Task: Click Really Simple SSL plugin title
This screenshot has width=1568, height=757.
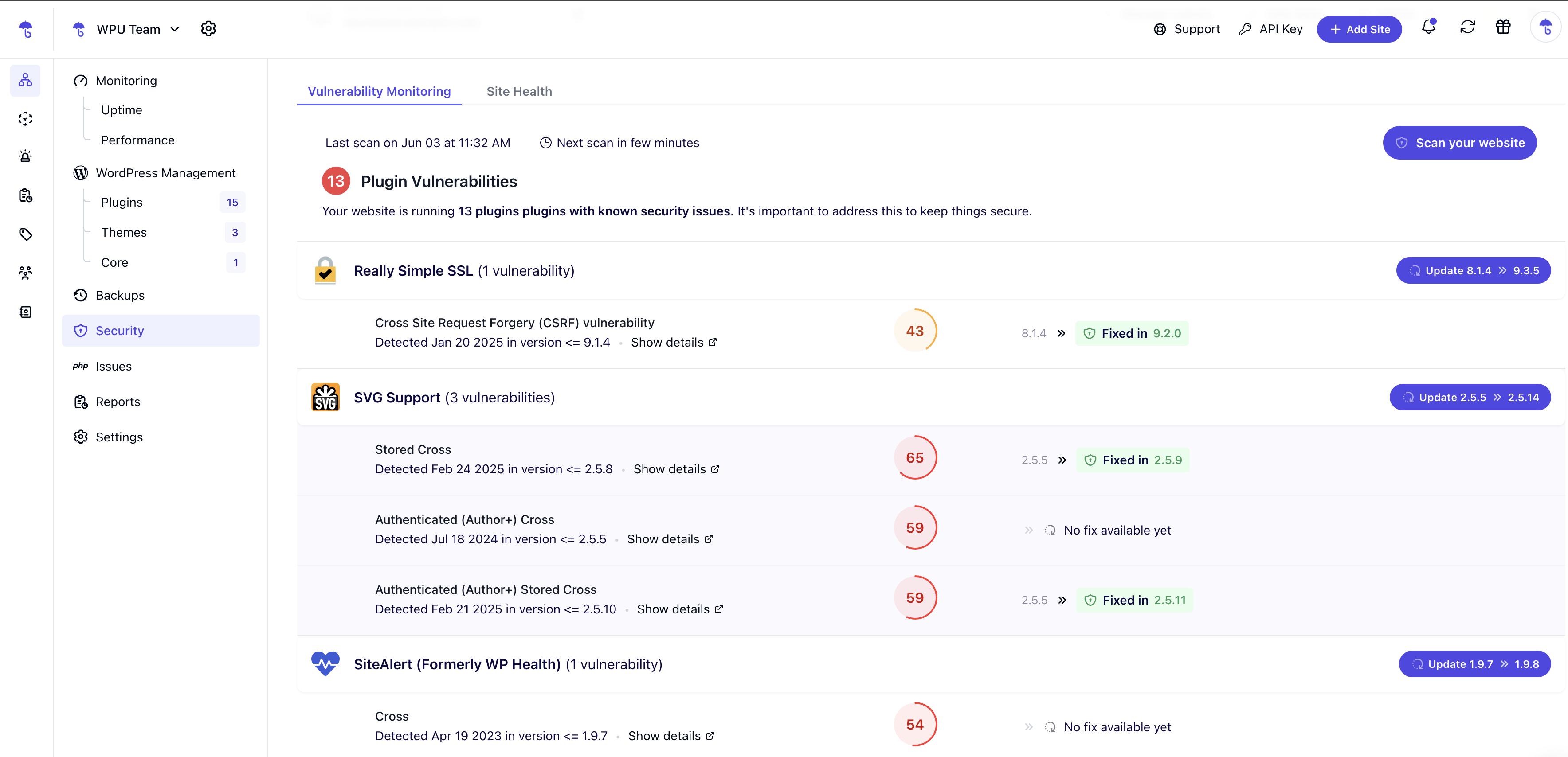Action: (x=413, y=271)
